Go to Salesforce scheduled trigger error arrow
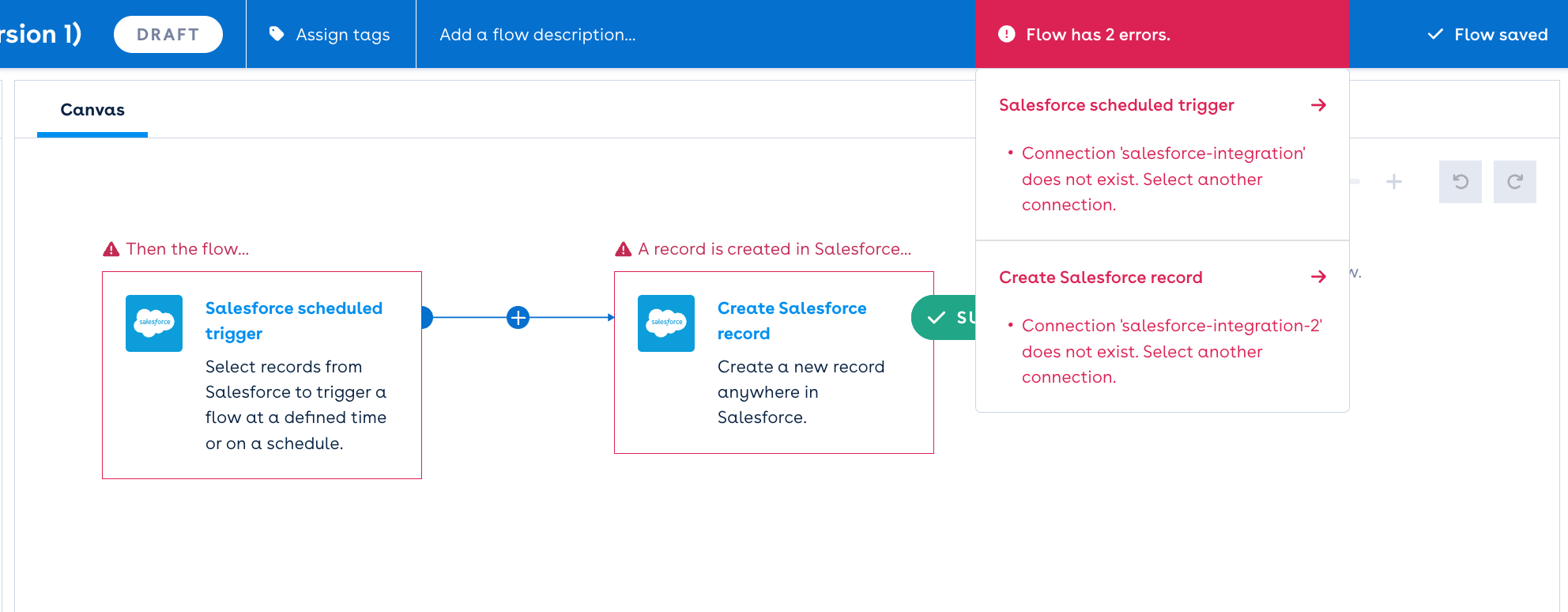 point(1318,105)
